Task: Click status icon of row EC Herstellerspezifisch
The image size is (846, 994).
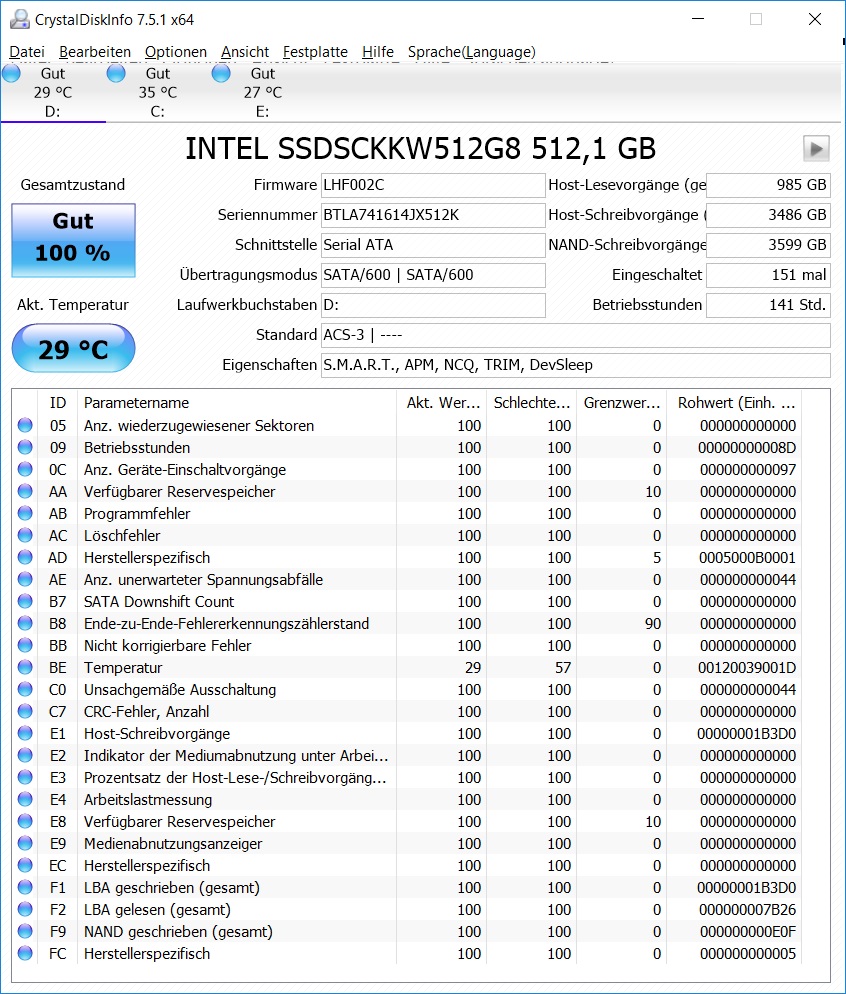Action: (25, 865)
